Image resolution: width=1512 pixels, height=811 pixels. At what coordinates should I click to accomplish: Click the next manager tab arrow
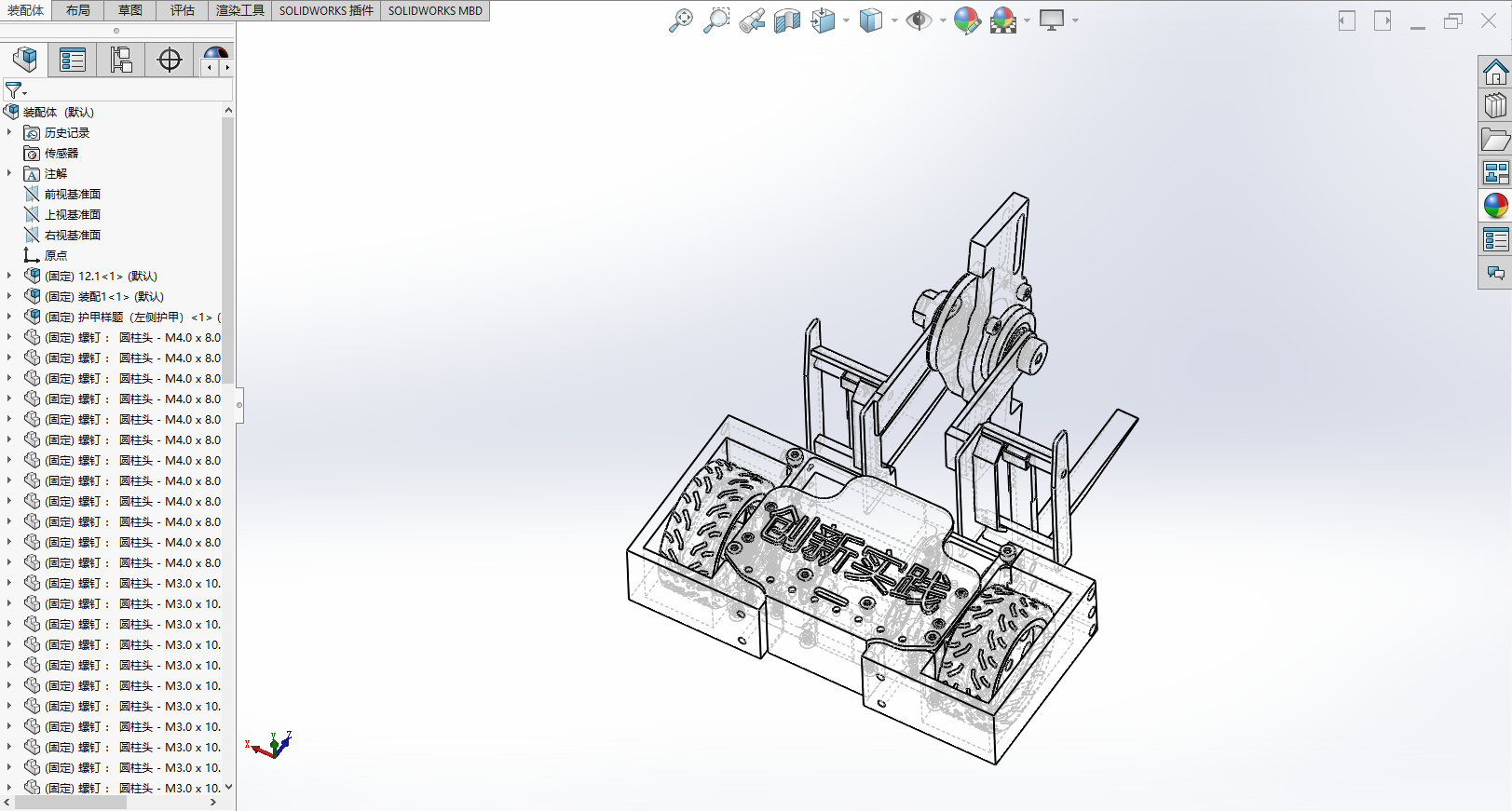point(226,67)
